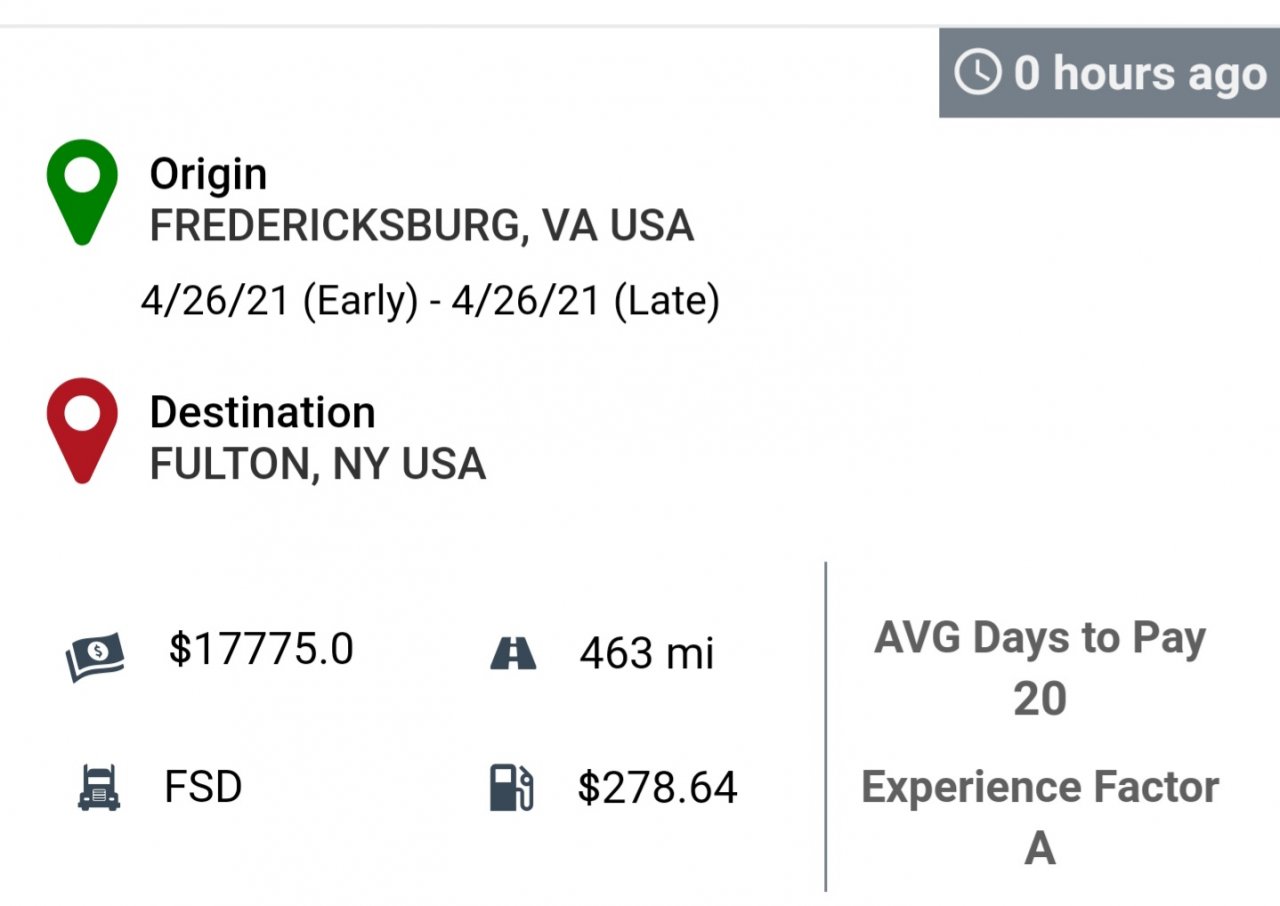Tap the AVG Days to Pay label
Viewport: 1280px width, 906px height.
(1040, 637)
